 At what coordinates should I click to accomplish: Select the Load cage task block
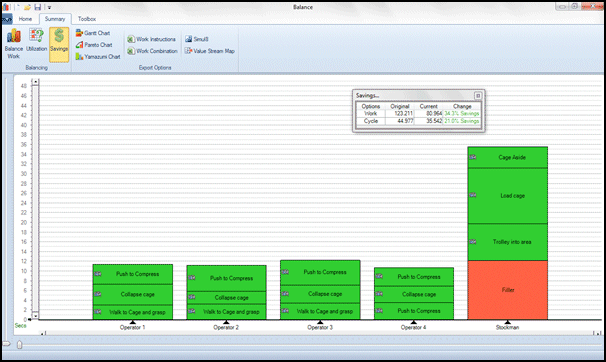tap(507, 196)
